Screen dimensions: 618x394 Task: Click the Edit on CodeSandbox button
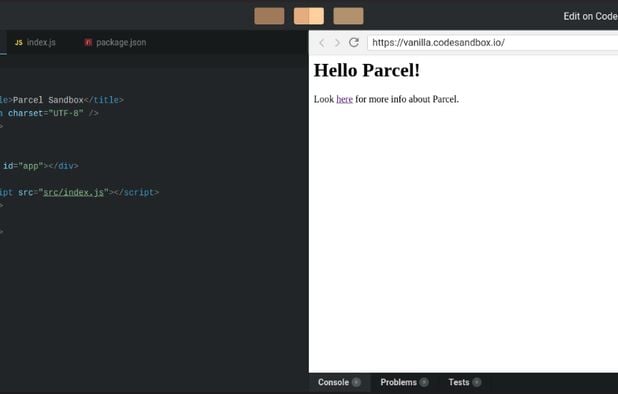tap(590, 16)
